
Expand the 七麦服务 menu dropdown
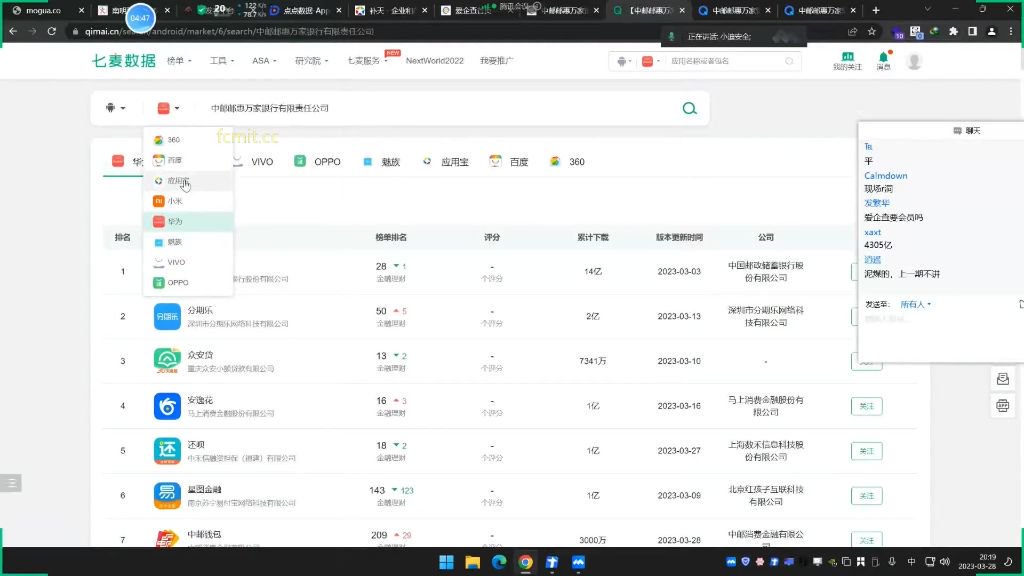pos(367,61)
